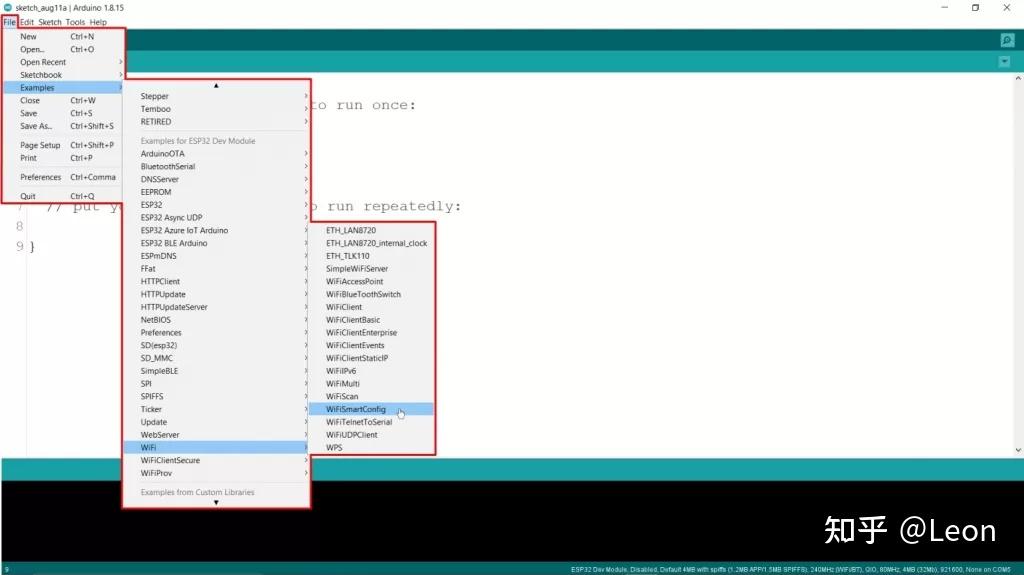Expand the WiFiClientSecure examples submenu
Image resolution: width=1024 pixels, height=575 pixels.
[x=216, y=461]
